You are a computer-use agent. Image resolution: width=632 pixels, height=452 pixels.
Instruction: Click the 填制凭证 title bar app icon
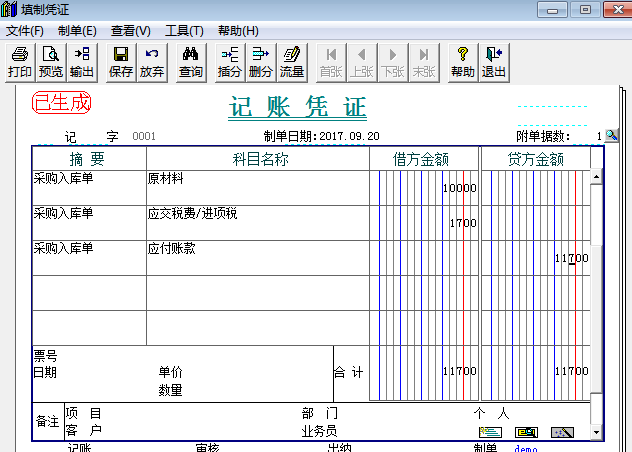click(9, 9)
